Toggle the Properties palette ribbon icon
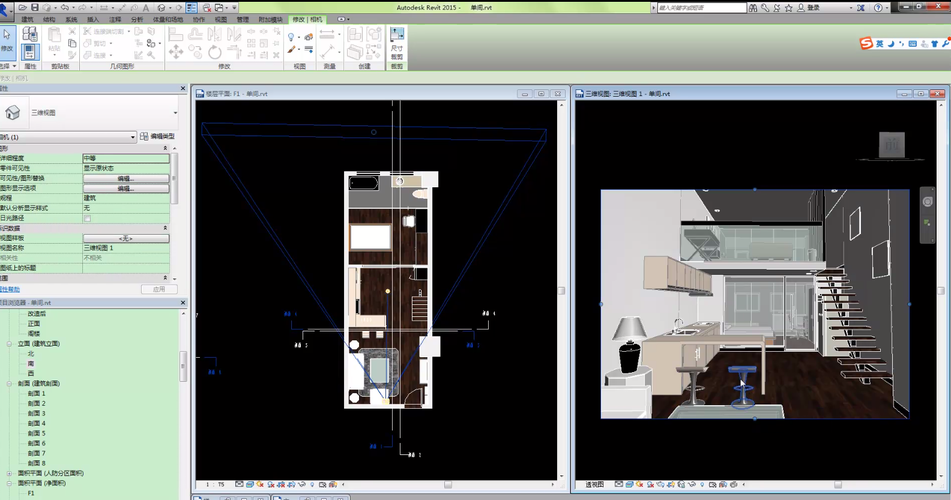Viewport: 951px width, 500px height. tap(30, 52)
